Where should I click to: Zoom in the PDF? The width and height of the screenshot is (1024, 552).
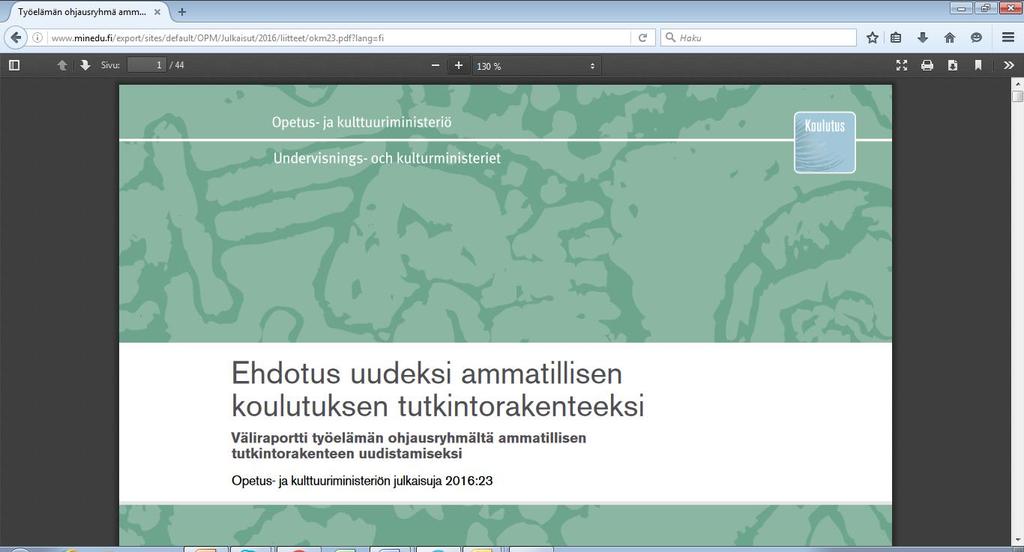(x=458, y=65)
